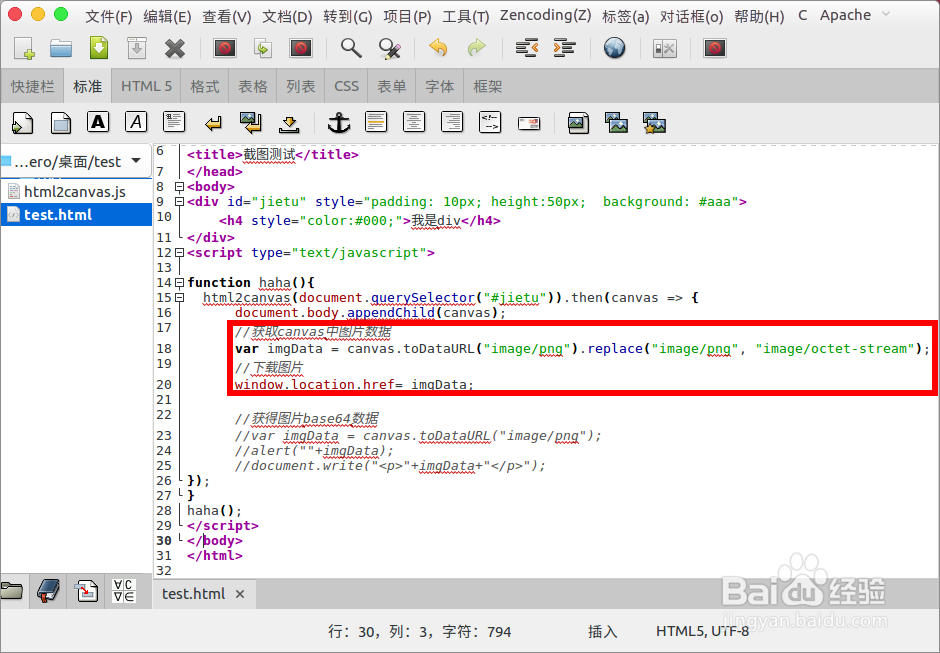Apply italic with the slanted A icon
This screenshot has height=653, width=940.
point(136,121)
